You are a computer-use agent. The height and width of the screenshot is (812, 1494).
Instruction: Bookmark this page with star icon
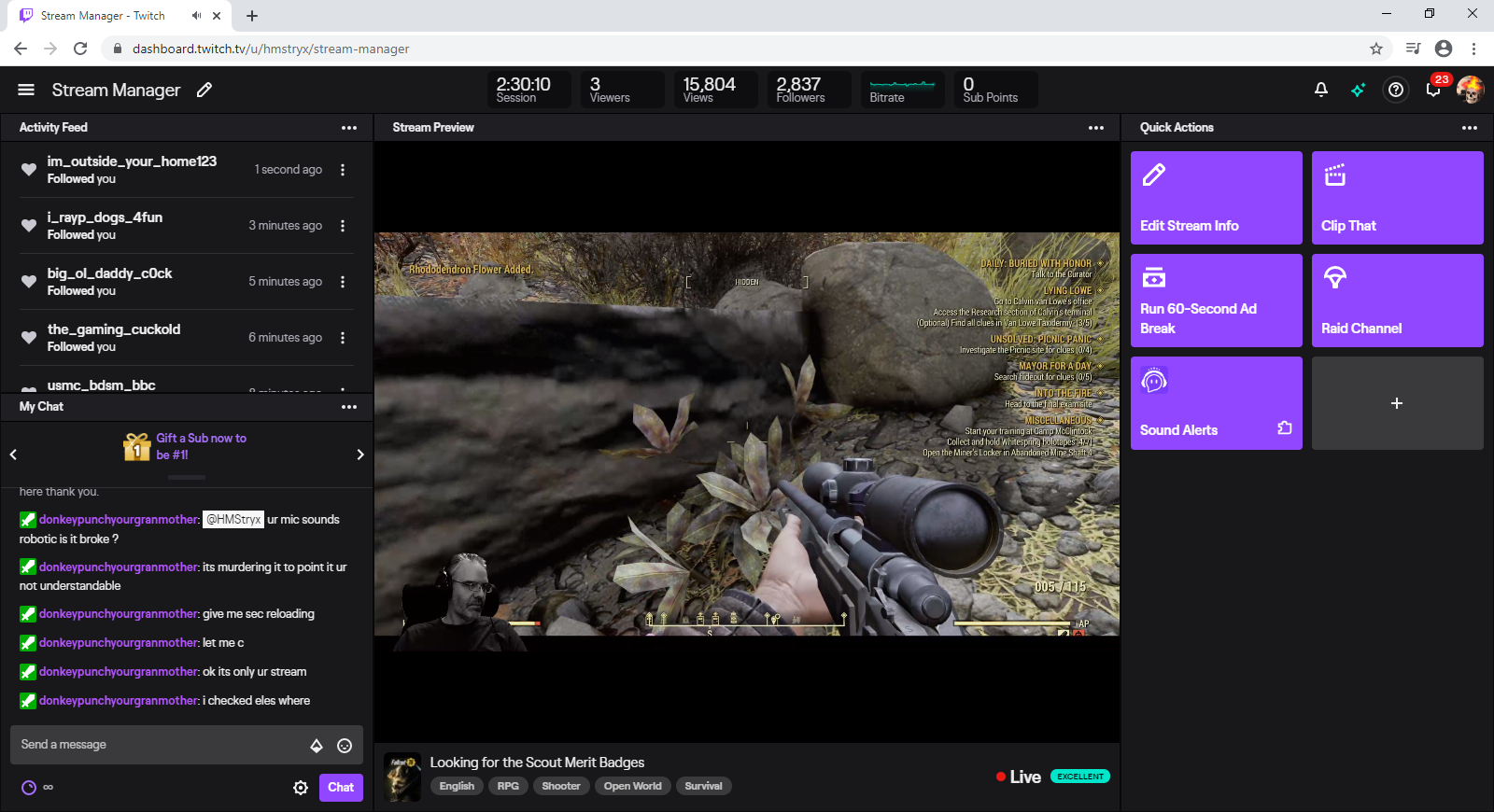tap(1376, 49)
